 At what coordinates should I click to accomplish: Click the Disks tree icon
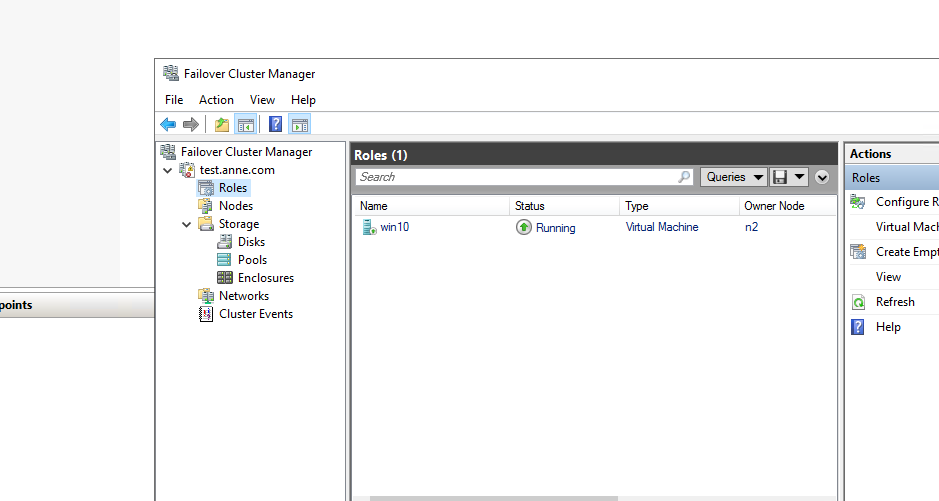point(225,242)
